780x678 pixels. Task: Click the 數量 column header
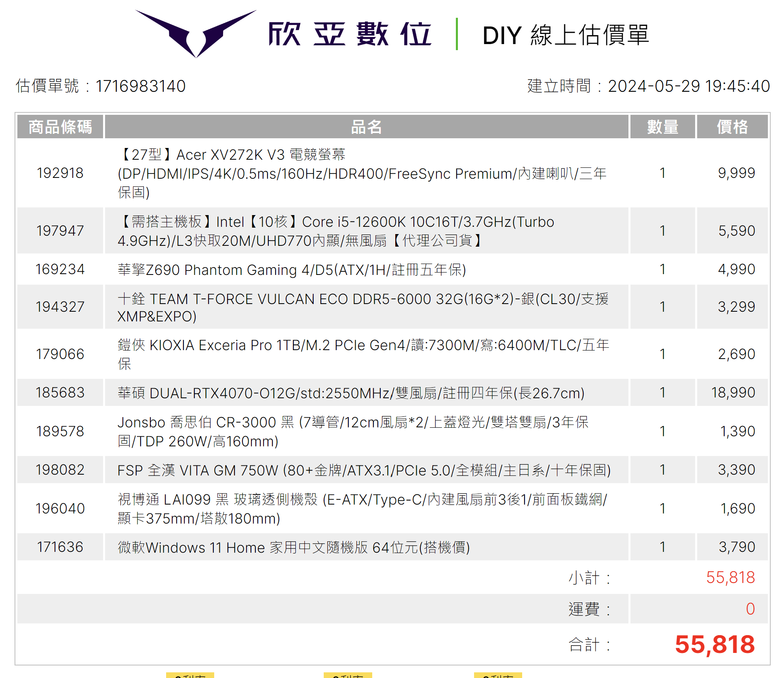pyautogui.click(x=663, y=127)
